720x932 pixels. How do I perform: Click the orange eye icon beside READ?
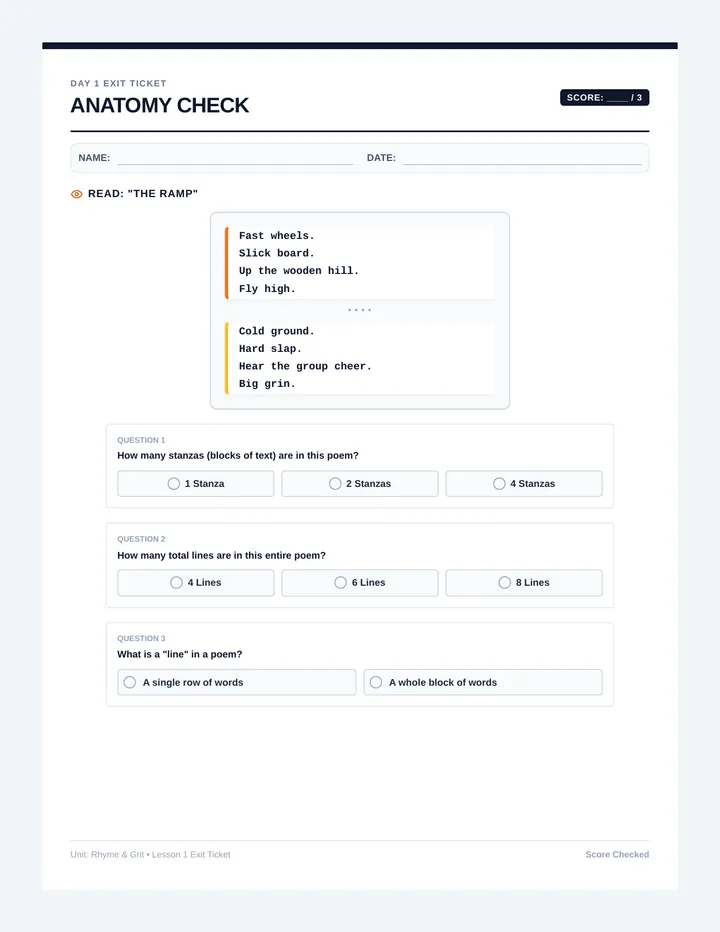(77, 194)
